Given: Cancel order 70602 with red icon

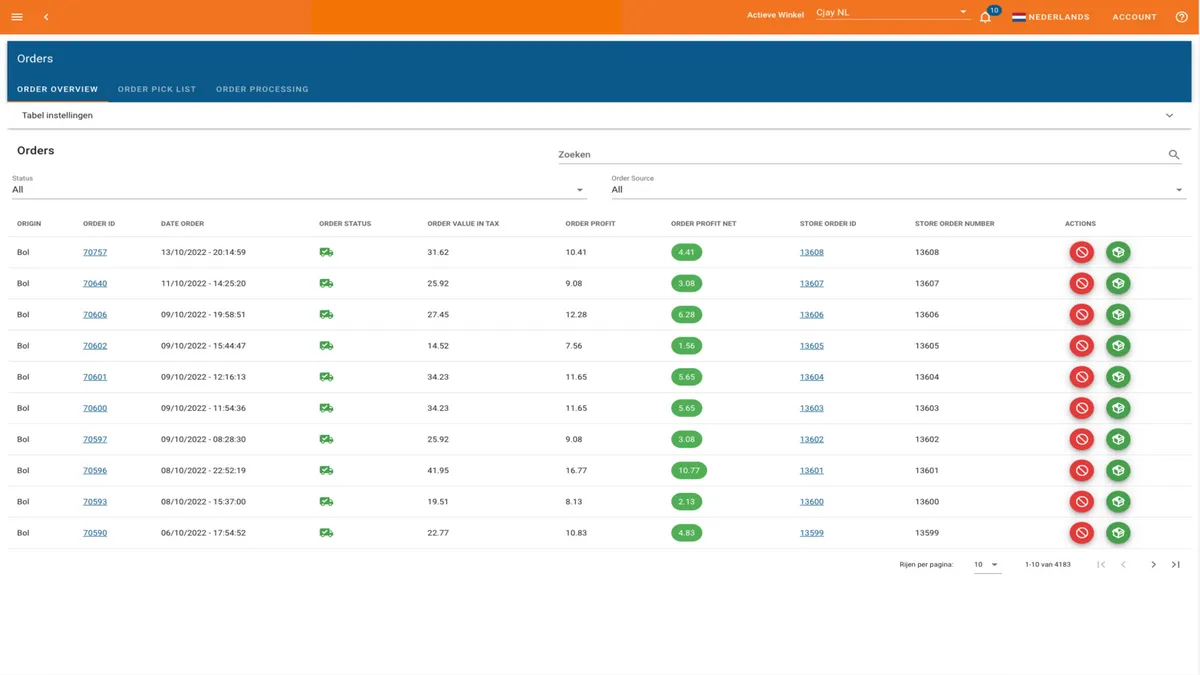Looking at the screenshot, I should tap(1081, 346).
